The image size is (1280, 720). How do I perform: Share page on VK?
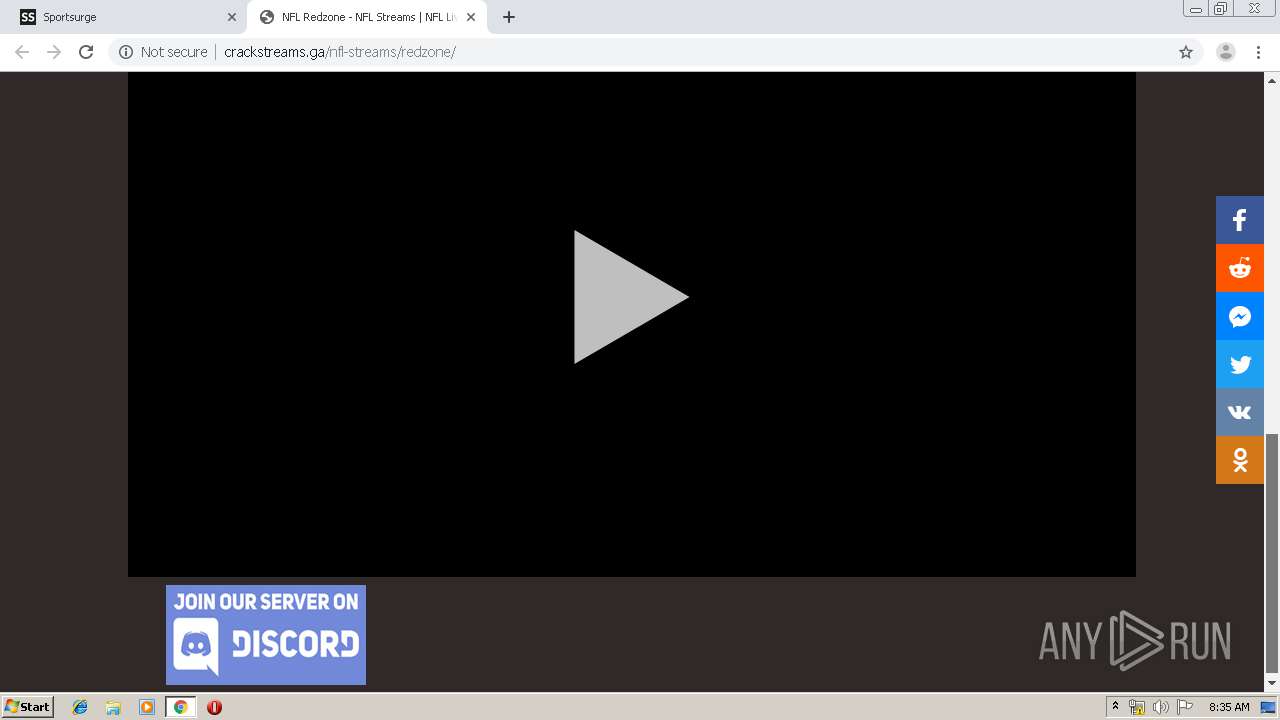click(1240, 412)
